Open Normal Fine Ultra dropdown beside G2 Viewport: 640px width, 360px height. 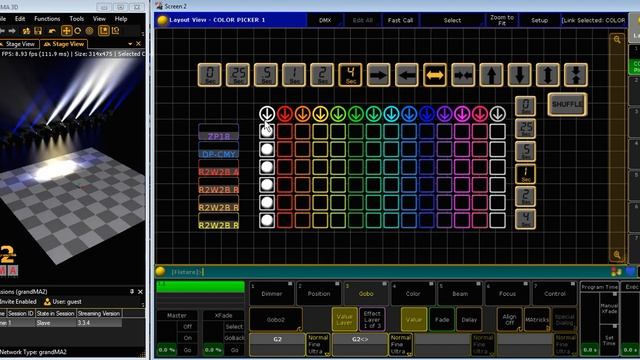(318, 344)
